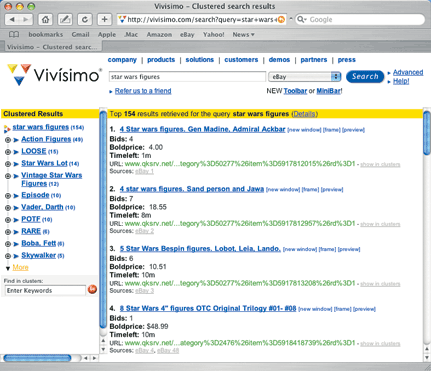Click the Enter Keywords cluster filter field
This screenshot has height=371, width=431.
45,290
